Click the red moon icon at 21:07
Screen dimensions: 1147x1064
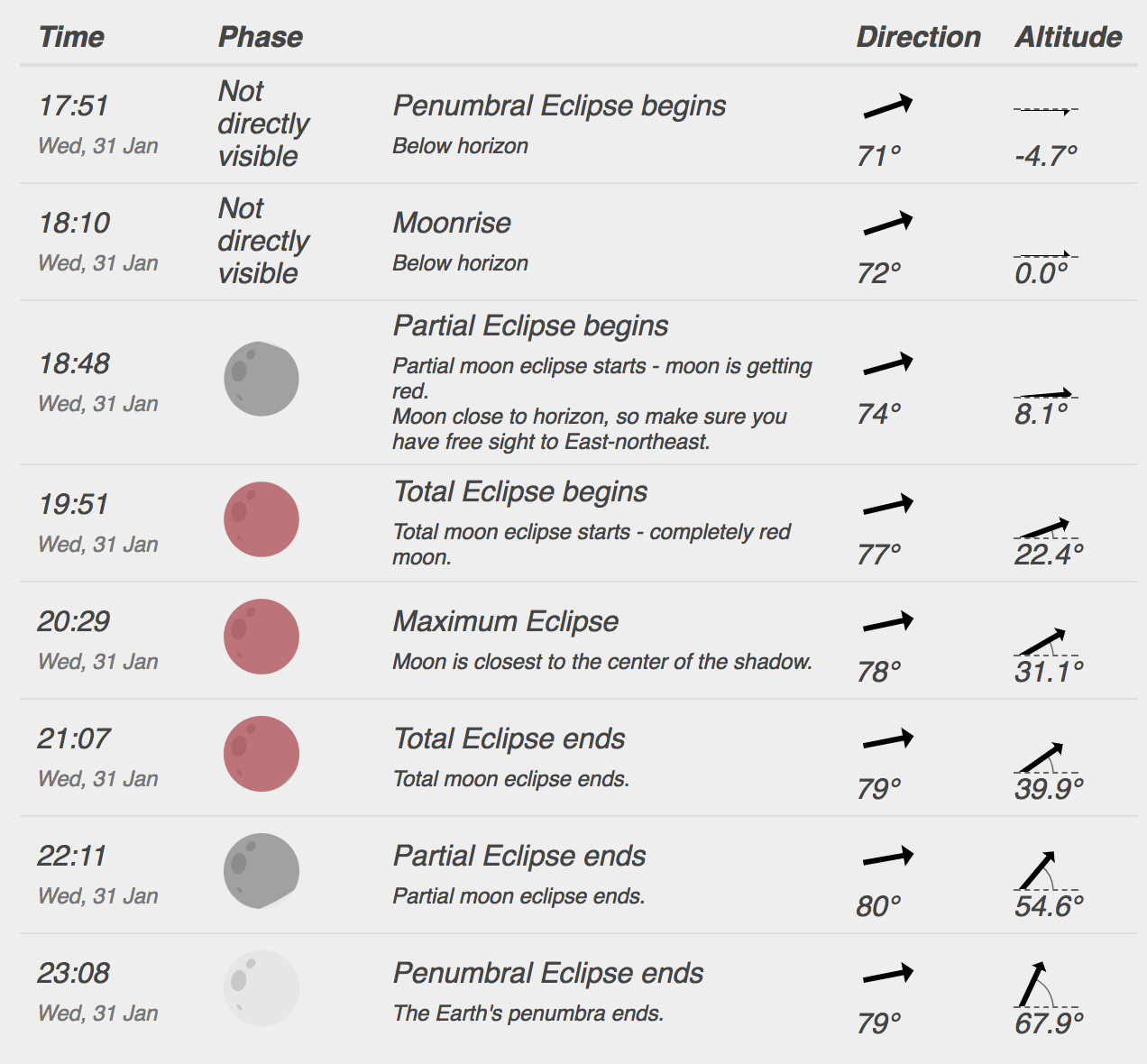(262, 754)
